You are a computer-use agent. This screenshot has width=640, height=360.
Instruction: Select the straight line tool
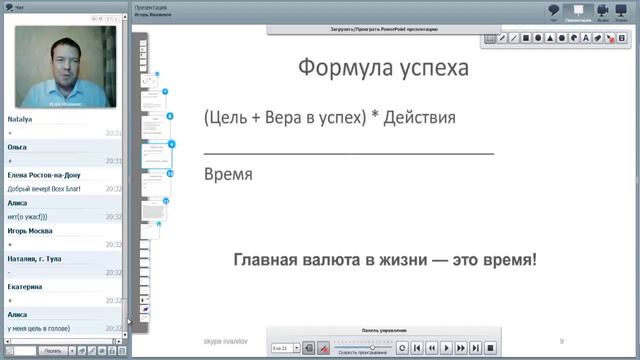514,38
